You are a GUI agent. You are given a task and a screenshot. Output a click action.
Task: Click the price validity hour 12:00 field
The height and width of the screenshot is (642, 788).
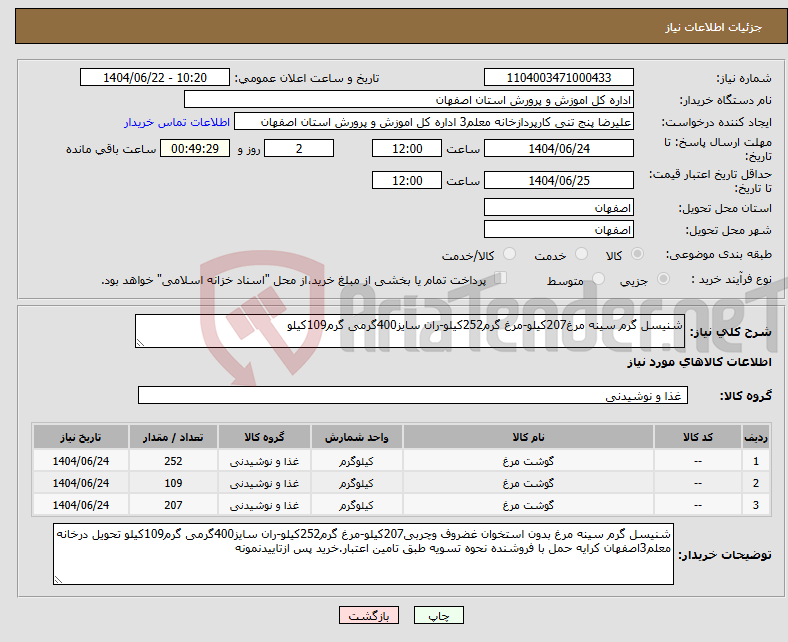click(407, 180)
